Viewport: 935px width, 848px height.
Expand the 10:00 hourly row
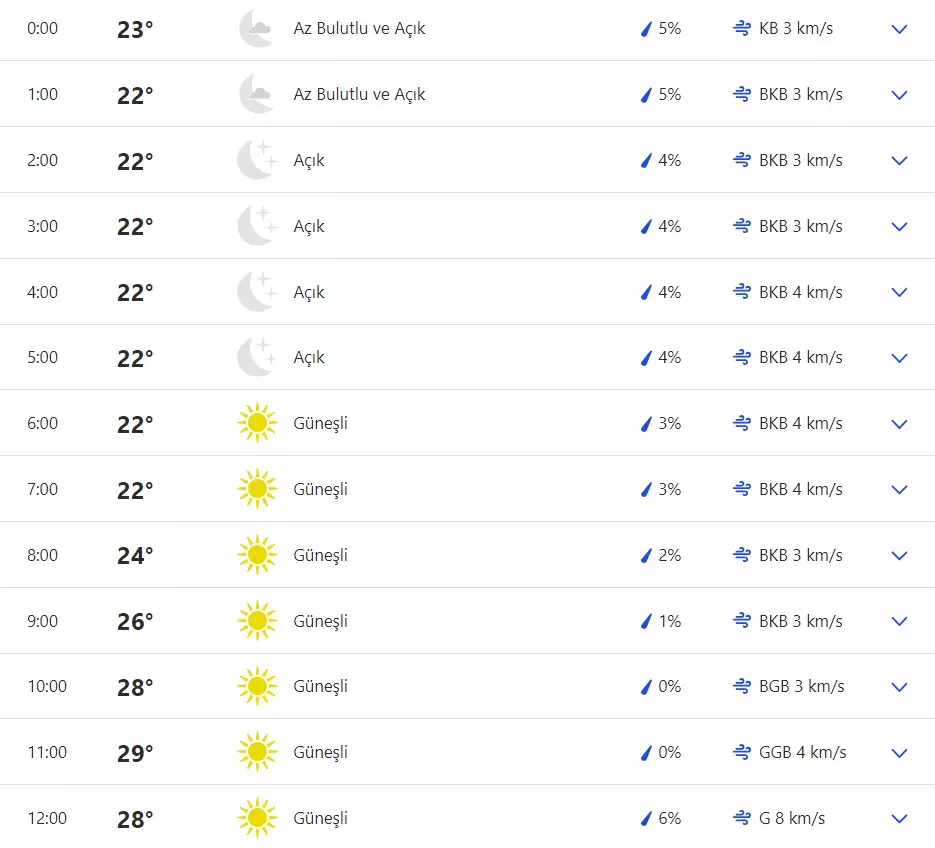point(899,687)
